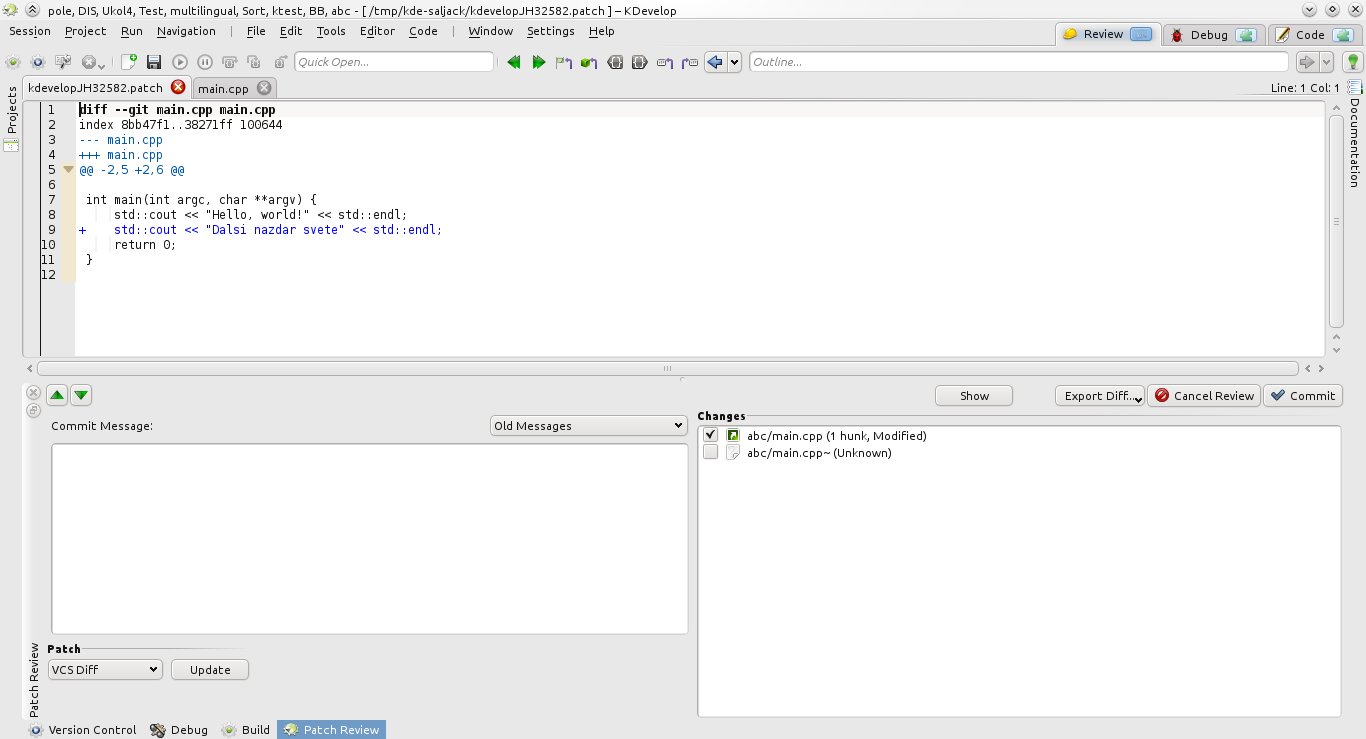Click inside the Commit Message text area
The width and height of the screenshot is (1366, 739).
pos(370,538)
